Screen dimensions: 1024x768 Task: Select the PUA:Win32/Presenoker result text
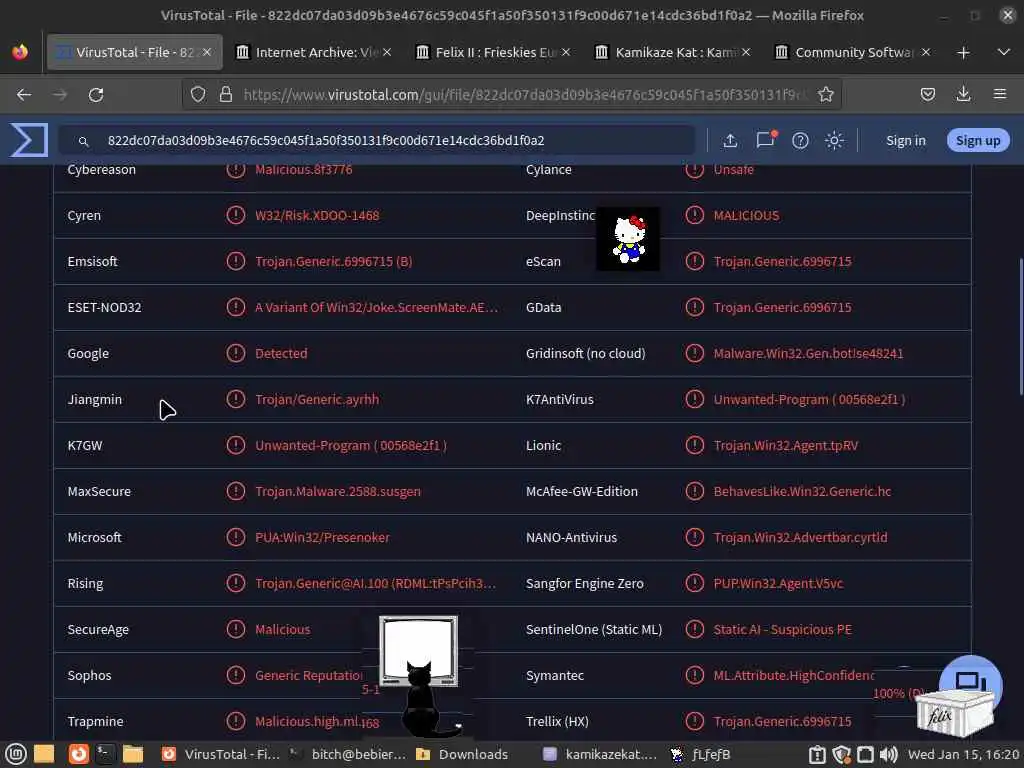322,537
